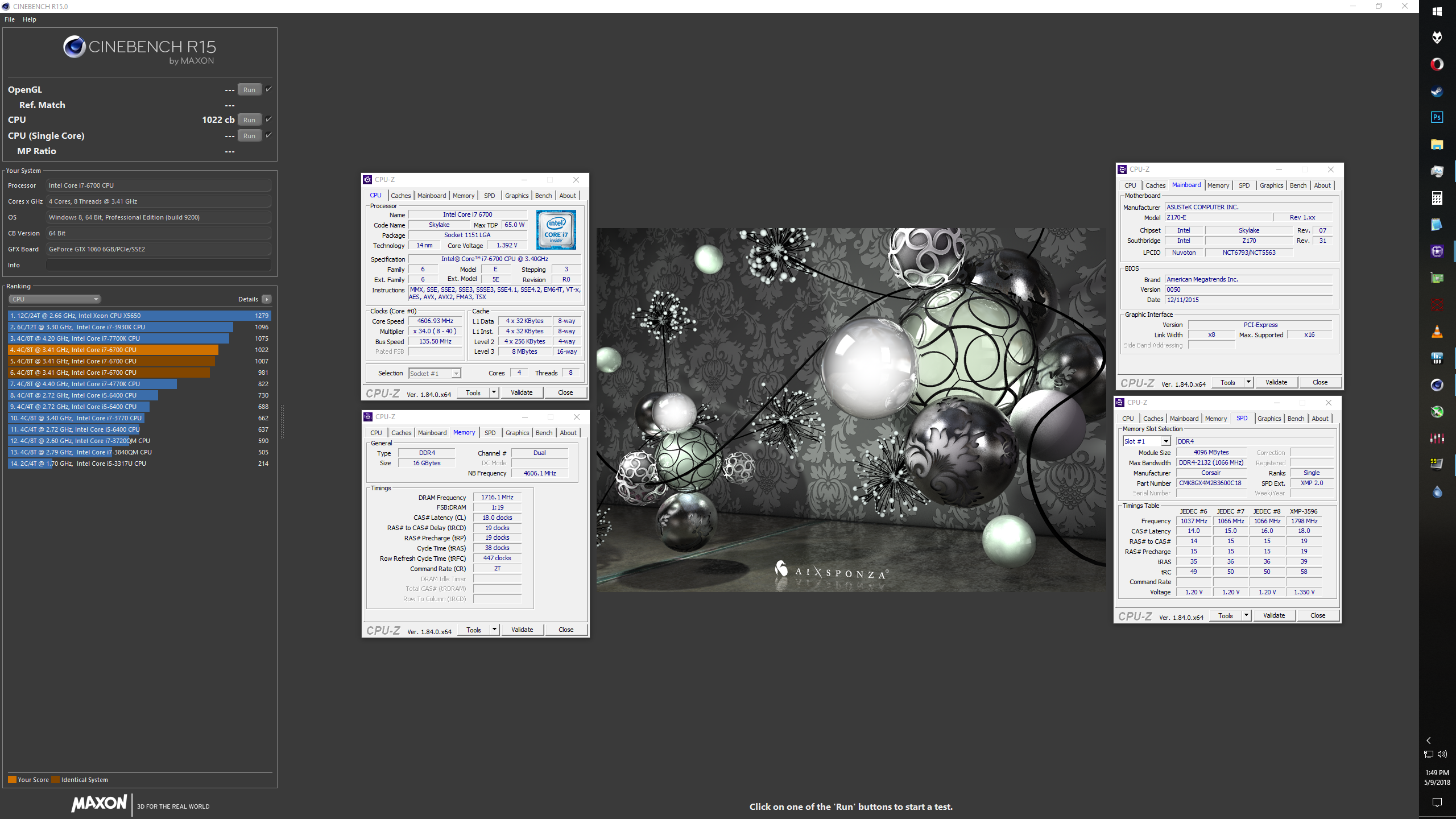Run the CPU benchmark test

pyautogui.click(x=249, y=119)
